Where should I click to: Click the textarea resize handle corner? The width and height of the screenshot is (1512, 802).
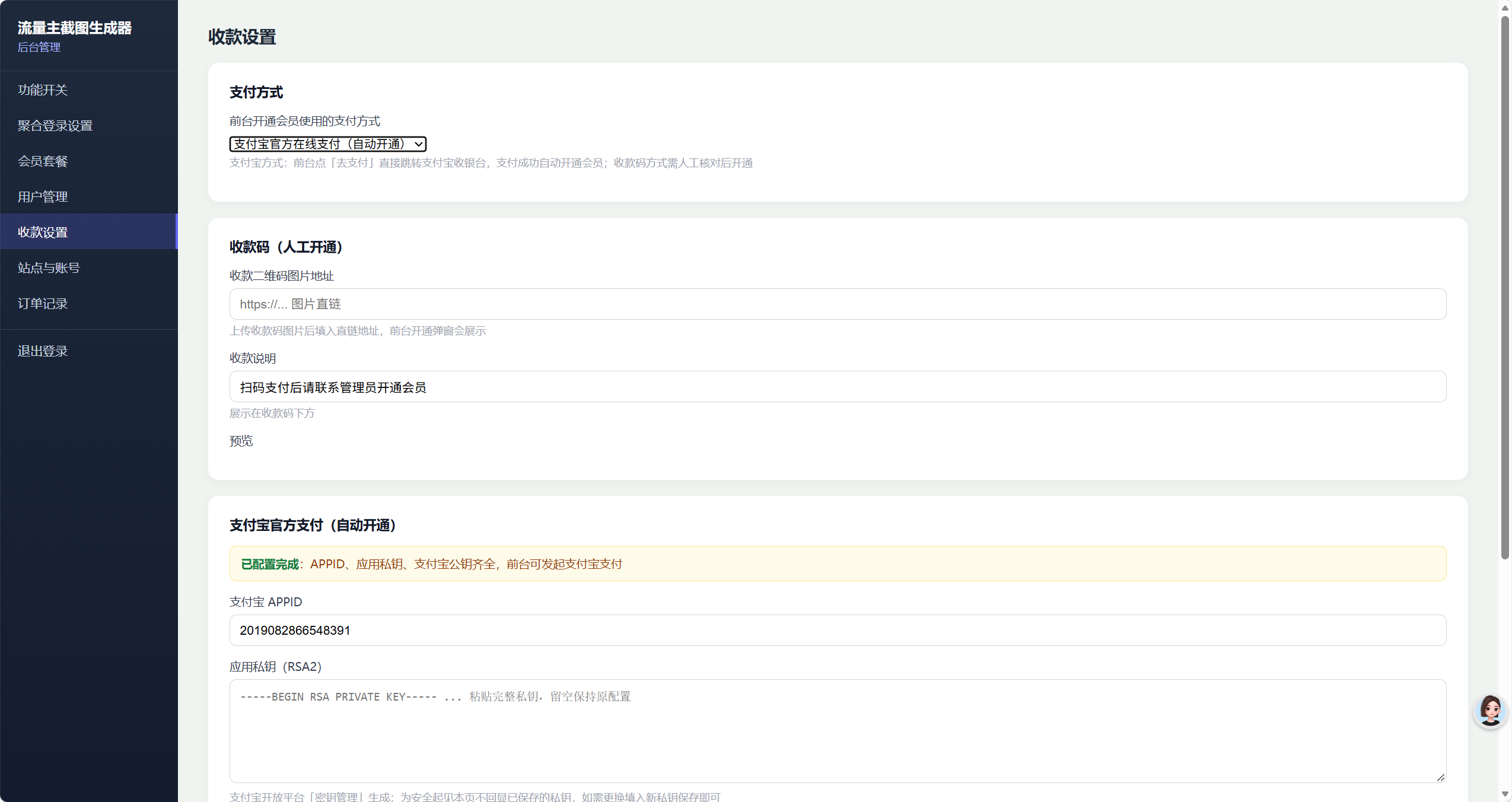pos(1441,777)
